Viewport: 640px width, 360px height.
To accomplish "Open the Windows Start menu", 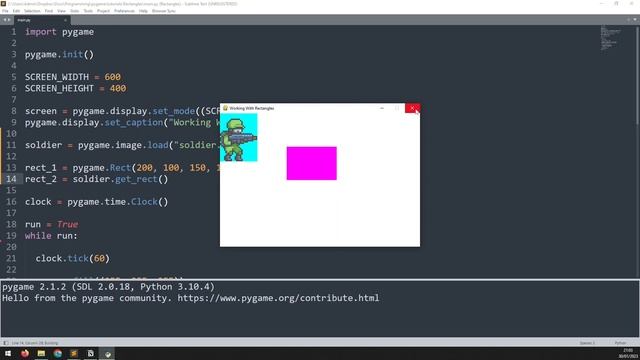I will point(8,353).
